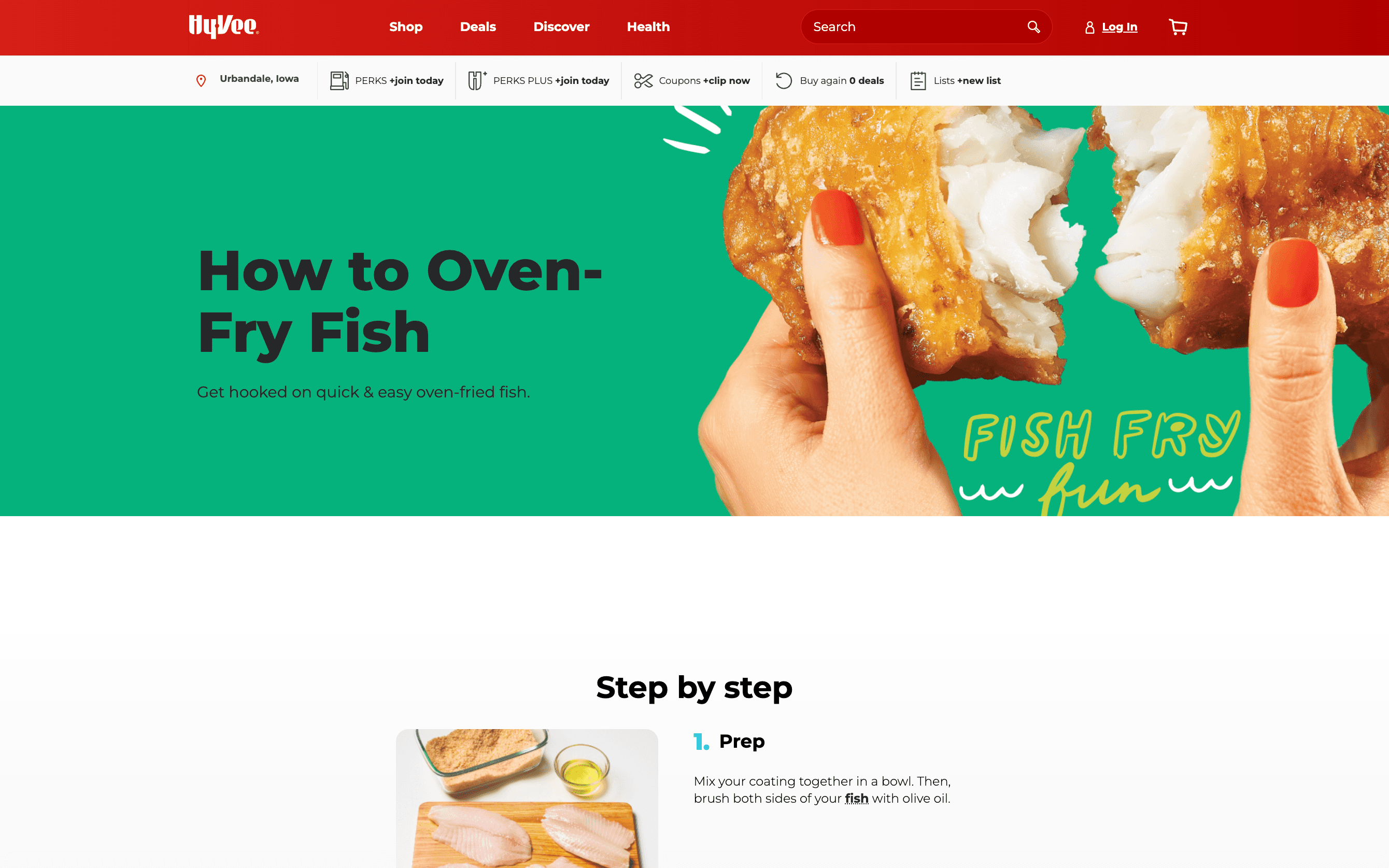Open the Deals menu
This screenshot has height=868, width=1389.
click(477, 27)
